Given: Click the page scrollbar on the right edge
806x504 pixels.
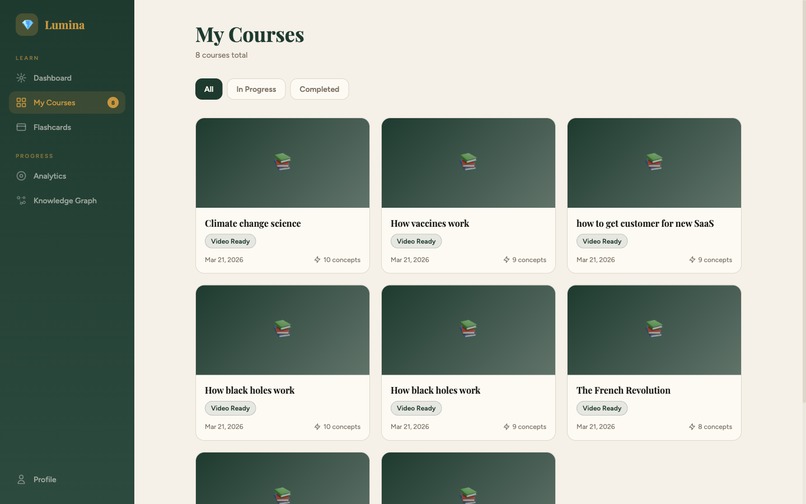Looking at the screenshot, I should pos(803,201).
